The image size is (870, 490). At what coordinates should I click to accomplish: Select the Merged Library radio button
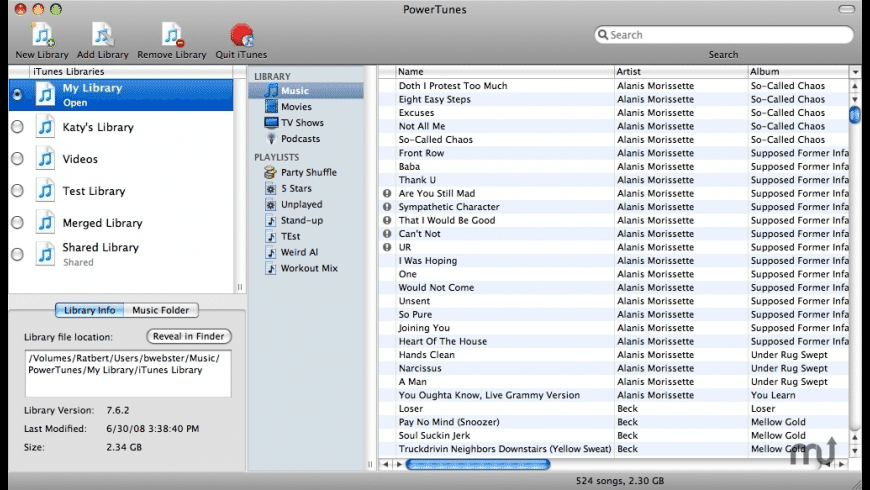coord(17,223)
